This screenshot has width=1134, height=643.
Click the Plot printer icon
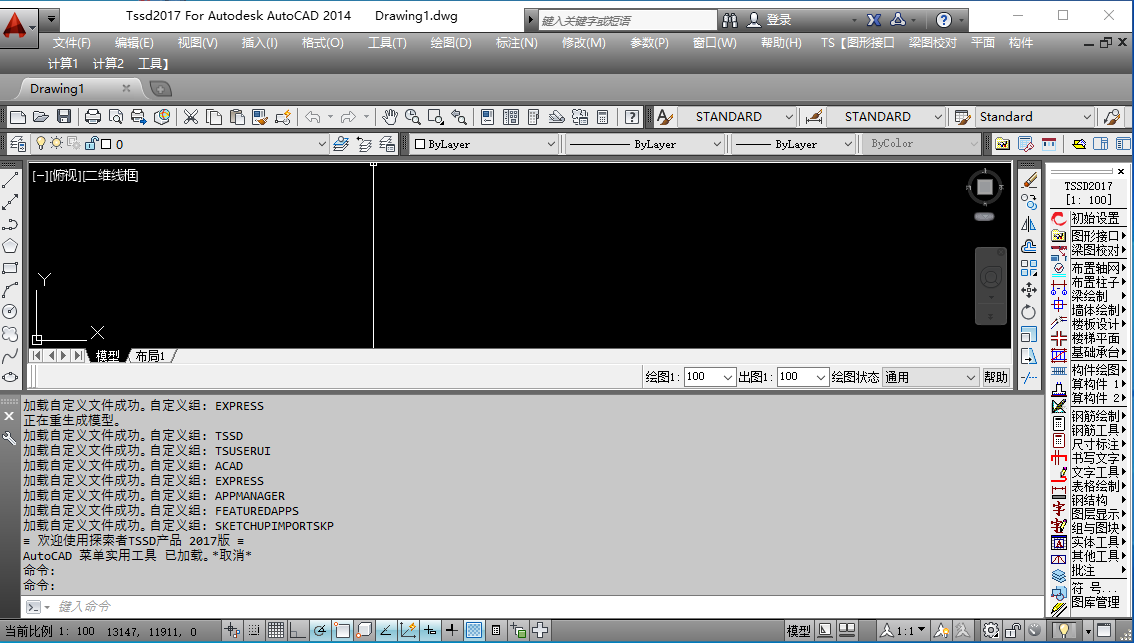point(93,116)
